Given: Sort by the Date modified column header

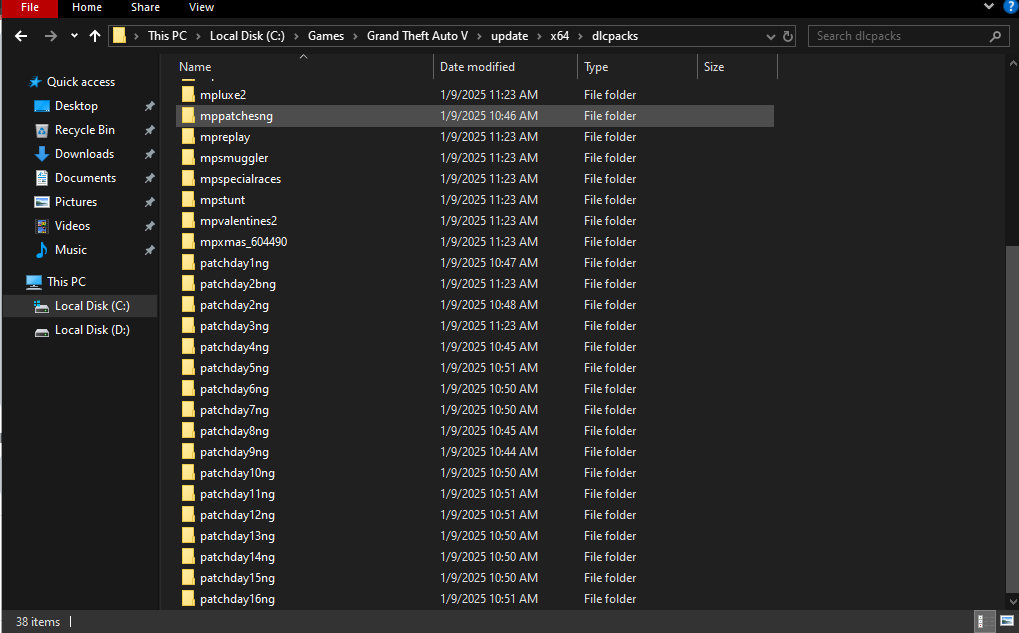Looking at the screenshot, I should (x=477, y=67).
